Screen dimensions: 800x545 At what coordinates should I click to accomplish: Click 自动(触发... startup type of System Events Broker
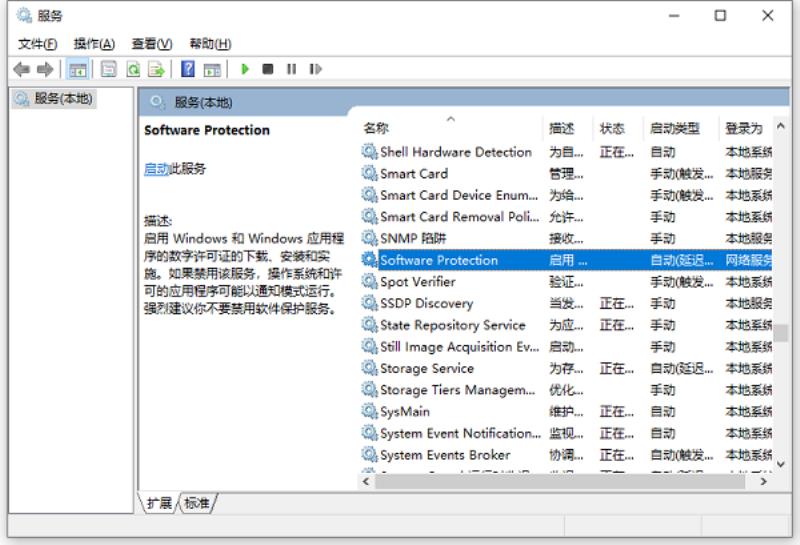point(682,455)
